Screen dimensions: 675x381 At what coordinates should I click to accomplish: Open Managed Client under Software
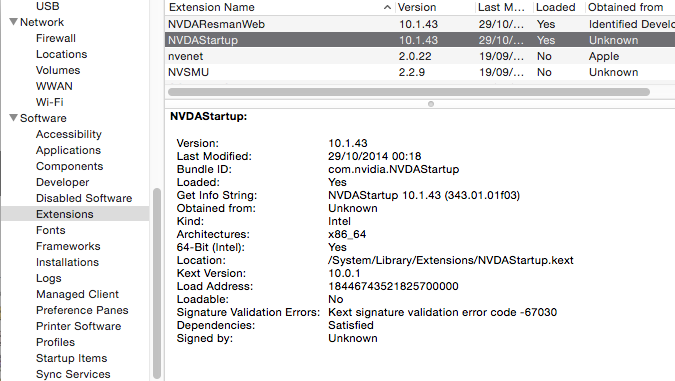77,294
